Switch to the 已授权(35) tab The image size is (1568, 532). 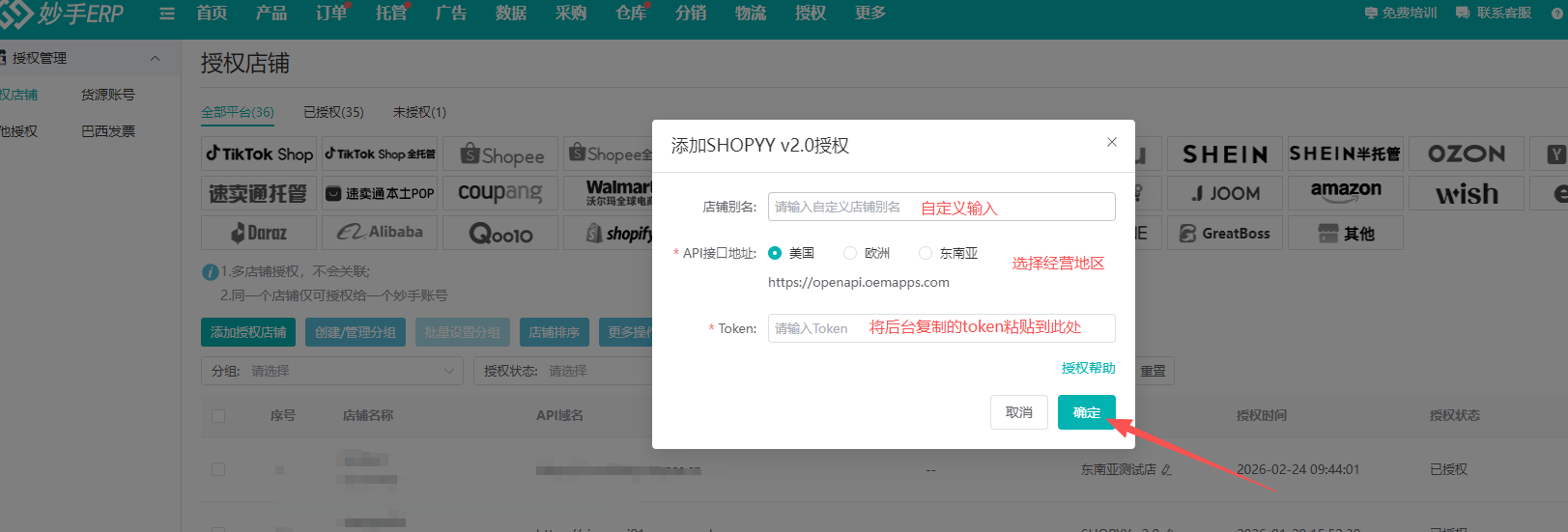pyautogui.click(x=333, y=112)
